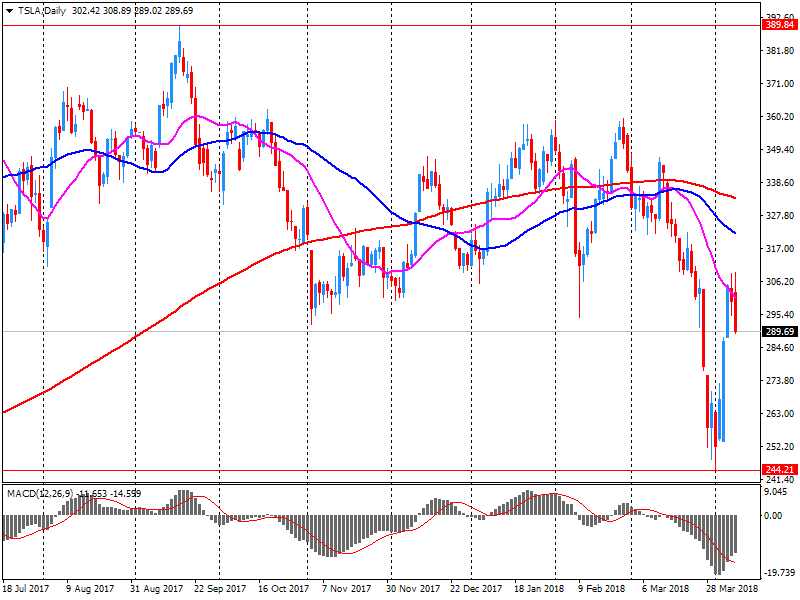Viewport: 800px width, 600px height.
Task: Click the 371.00 price axis label
Action: pyautogui.click(x=780, y=84)
